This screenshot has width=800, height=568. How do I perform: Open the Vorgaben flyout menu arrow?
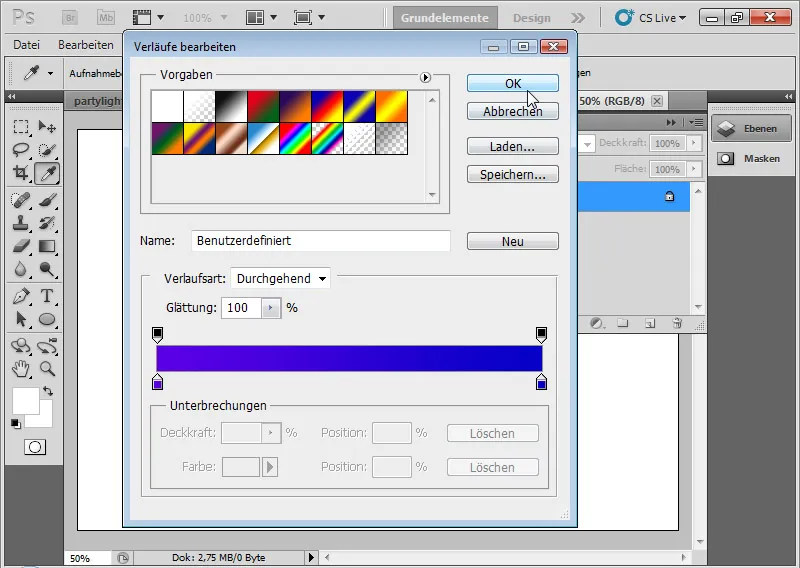[x=425, y=78]
